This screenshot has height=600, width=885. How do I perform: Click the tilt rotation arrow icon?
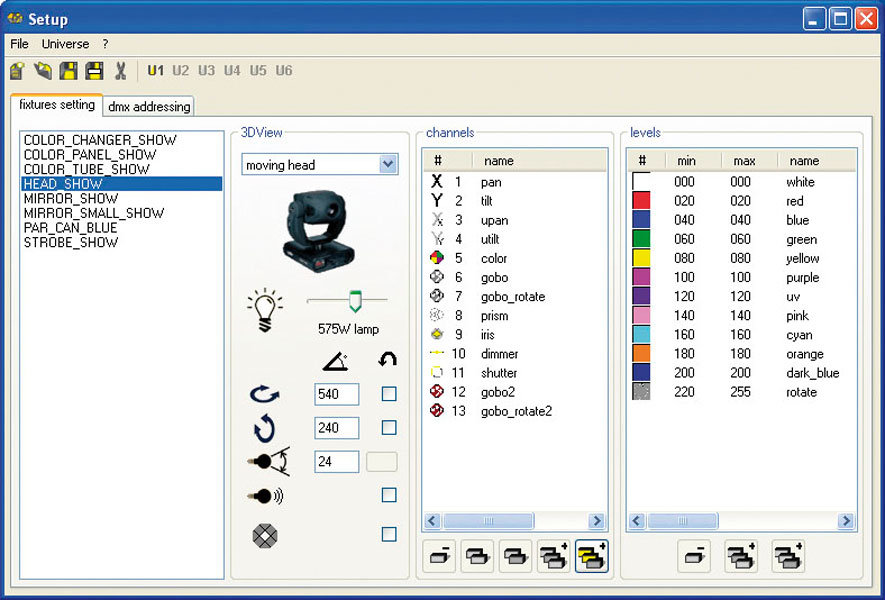click(x=265, y=427)
